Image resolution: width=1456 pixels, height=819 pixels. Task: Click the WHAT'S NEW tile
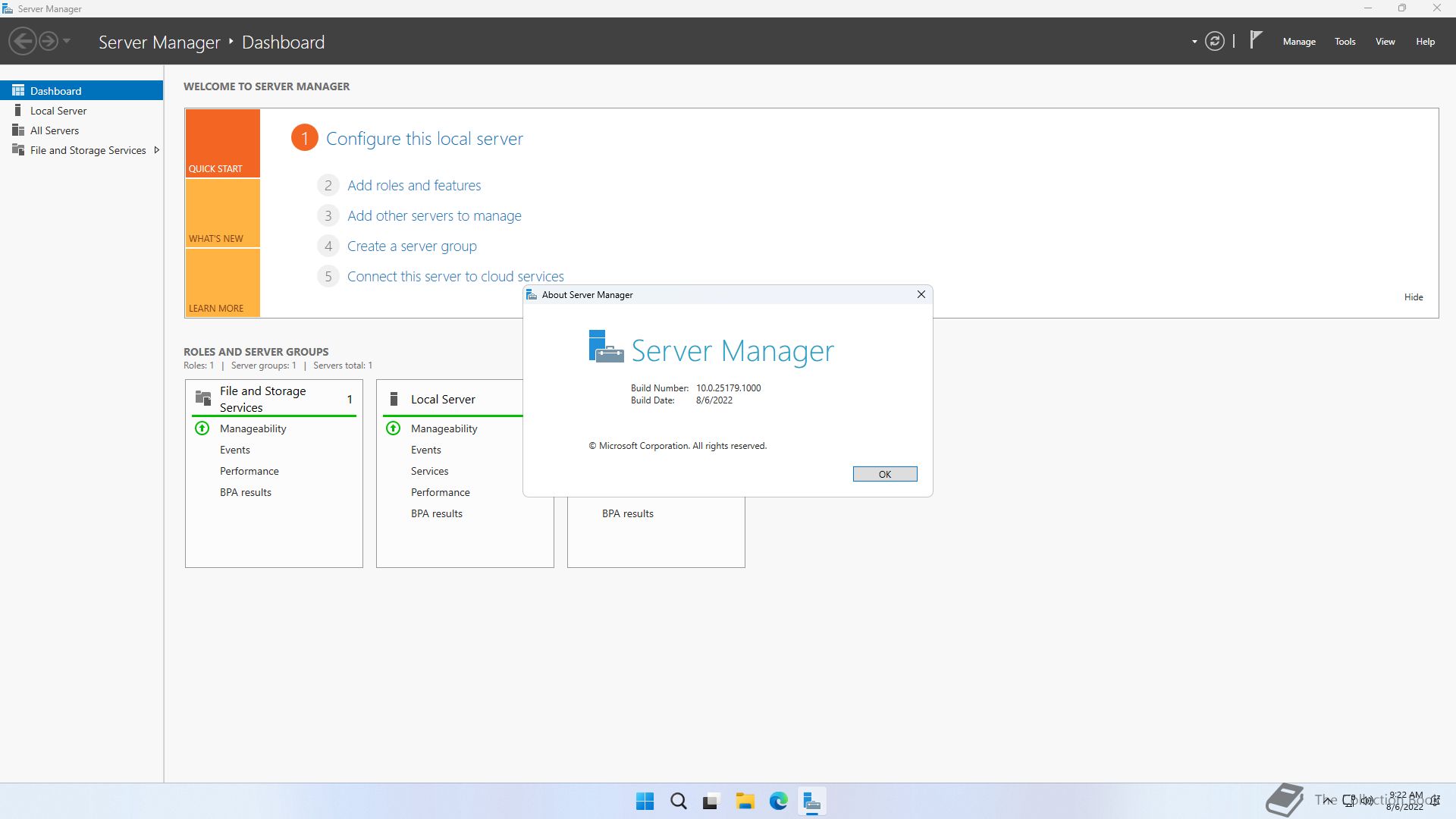[222, 213]
